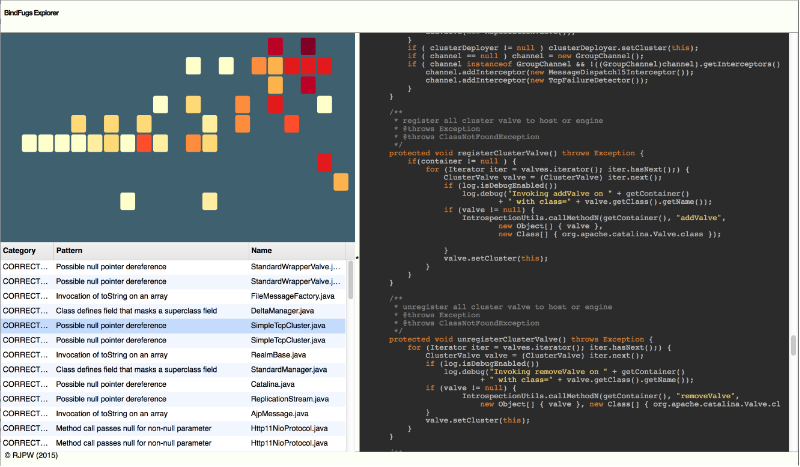Select the DeltaManager.java bug row
800x467 pixels.
click(x=173, y=311)
